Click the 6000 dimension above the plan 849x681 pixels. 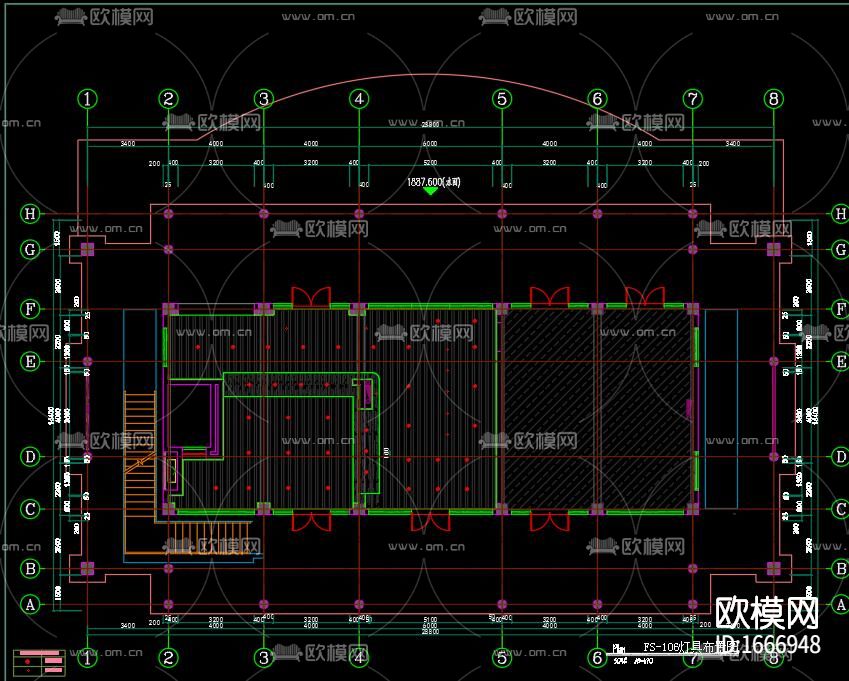point(430,143)
